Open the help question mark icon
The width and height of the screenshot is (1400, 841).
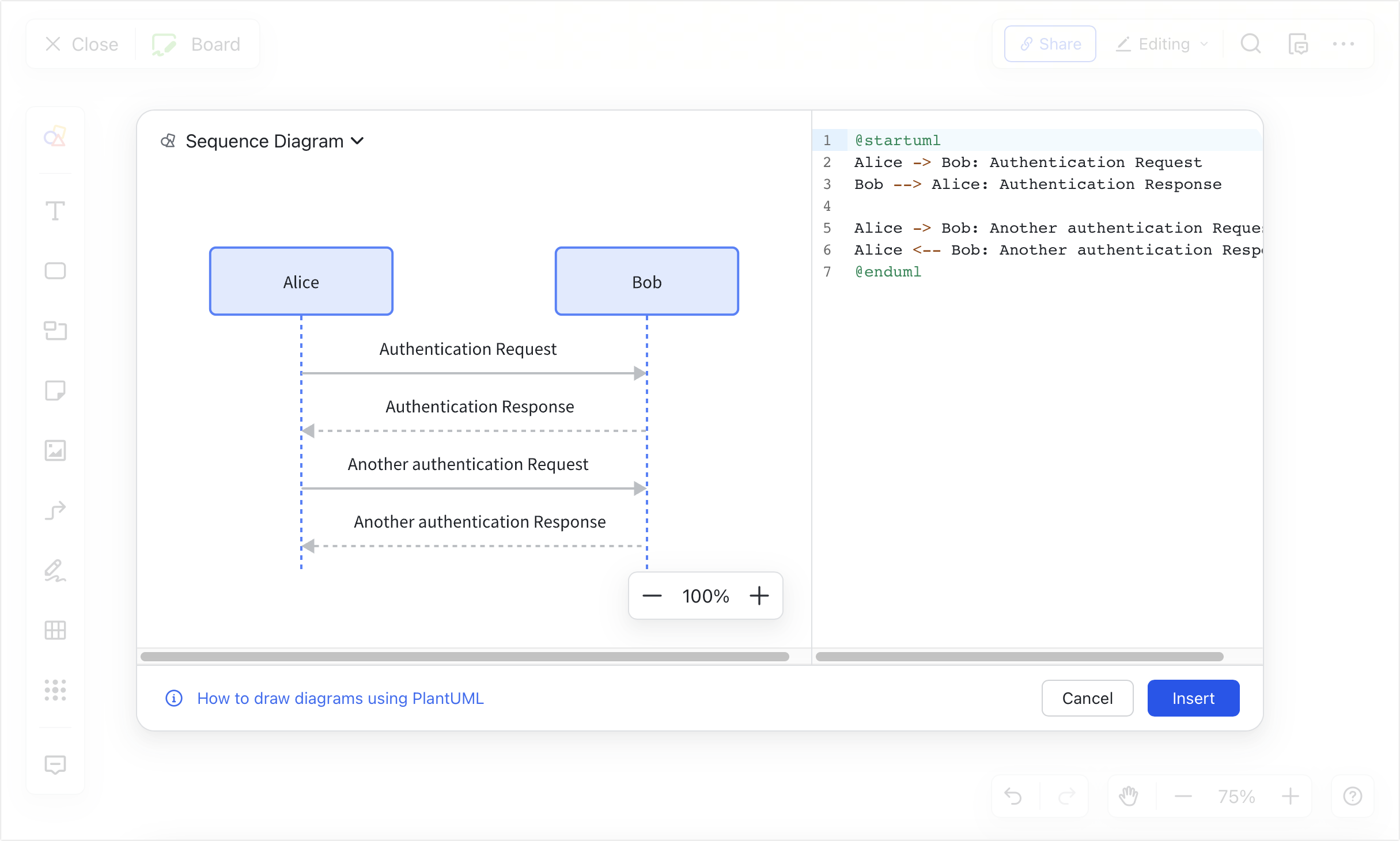(x=1353, y=797)
